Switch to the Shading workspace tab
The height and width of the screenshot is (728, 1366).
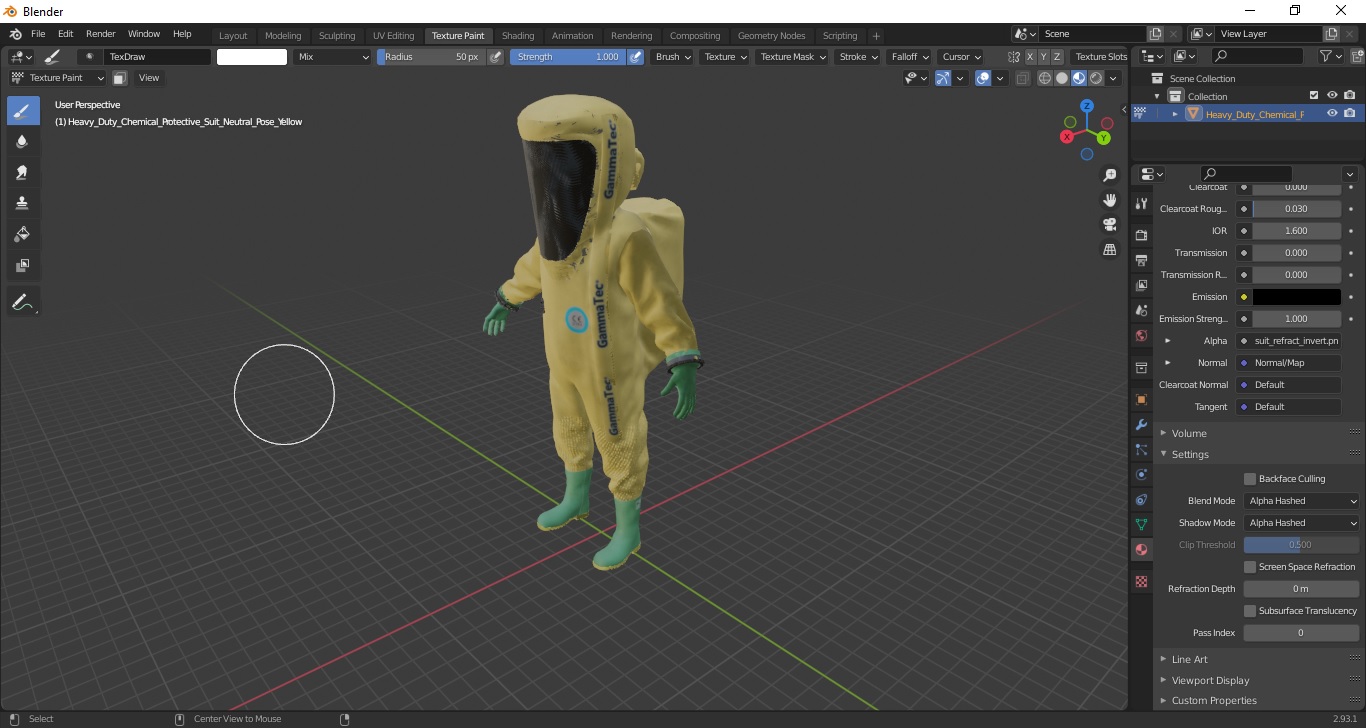pos(518,36)
